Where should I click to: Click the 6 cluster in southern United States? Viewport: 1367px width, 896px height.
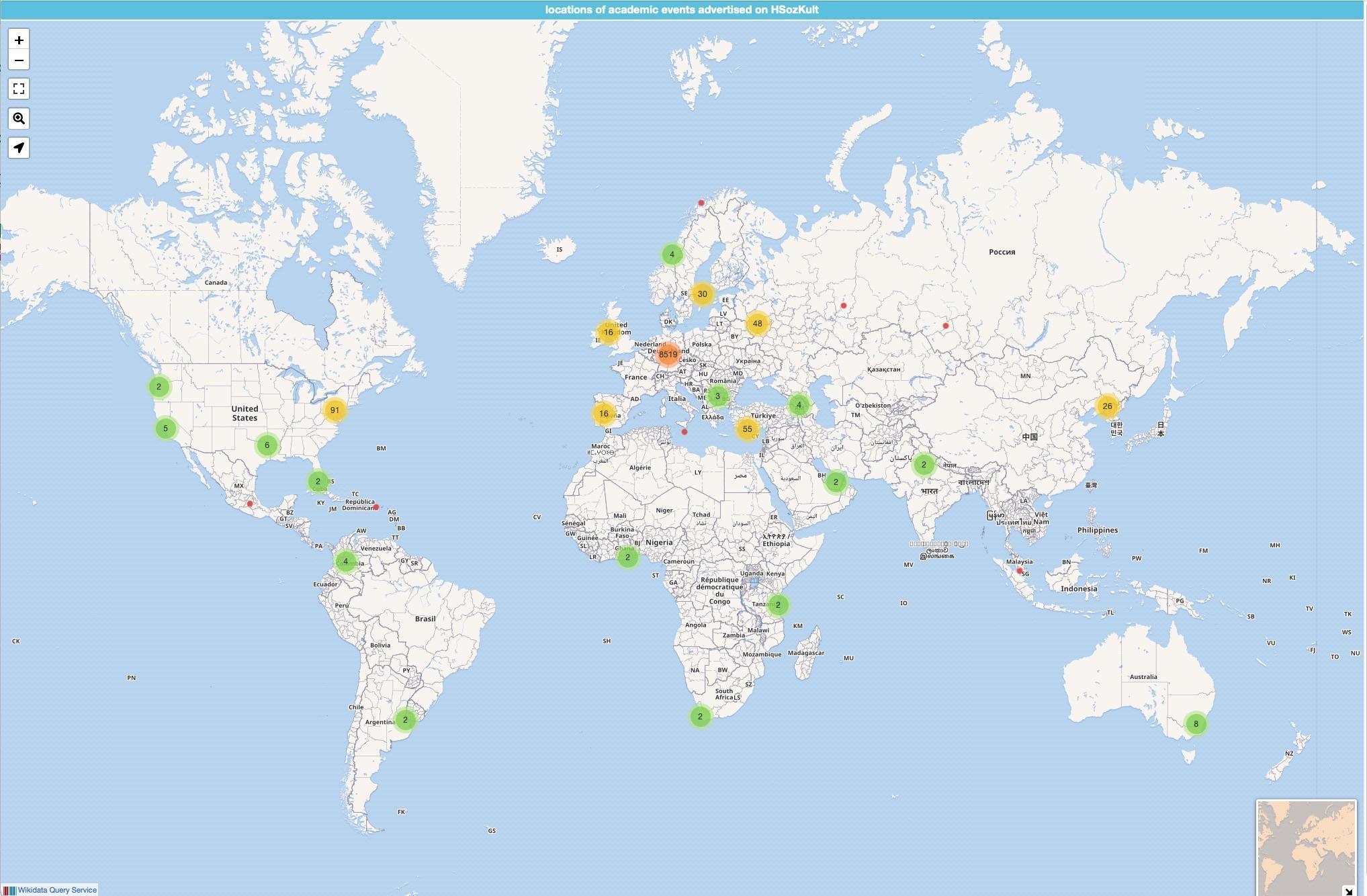point(267,445)
